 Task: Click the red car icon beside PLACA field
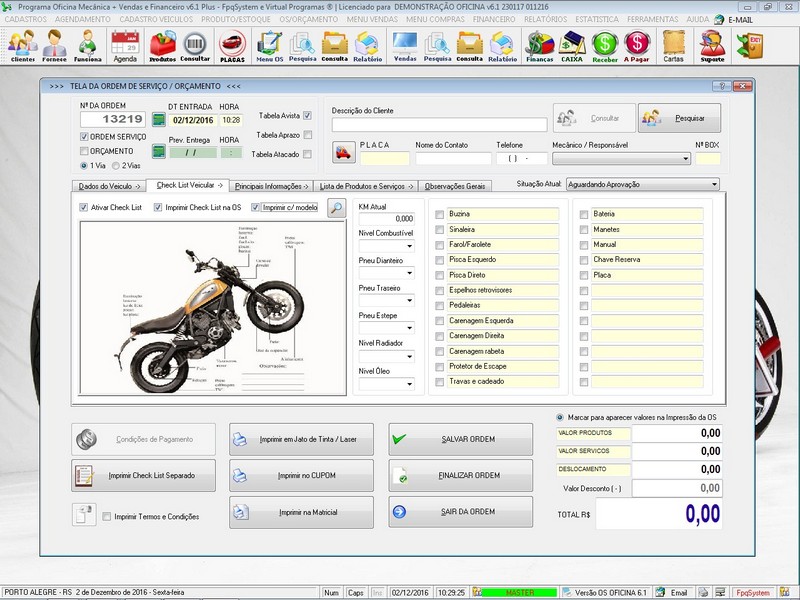(x=343, y=154)
